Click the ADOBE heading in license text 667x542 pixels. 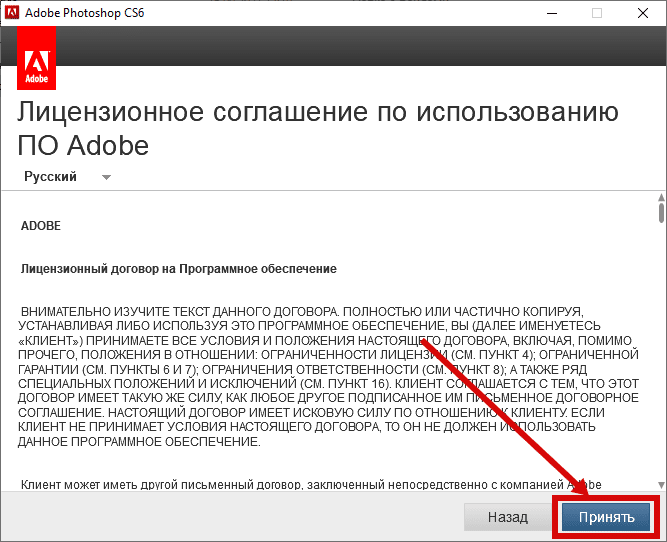point(41,225)
